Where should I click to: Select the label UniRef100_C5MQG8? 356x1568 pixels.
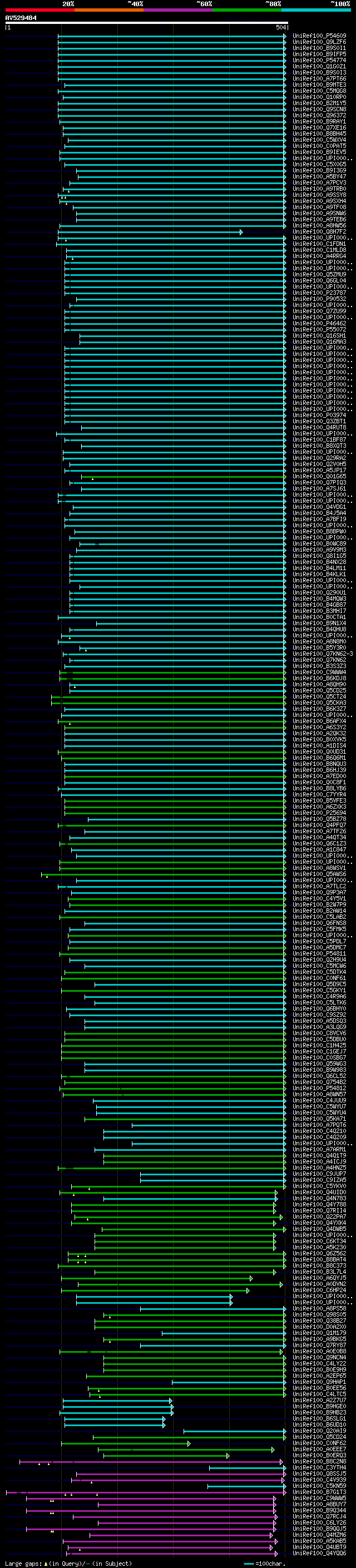click(319, 91)
